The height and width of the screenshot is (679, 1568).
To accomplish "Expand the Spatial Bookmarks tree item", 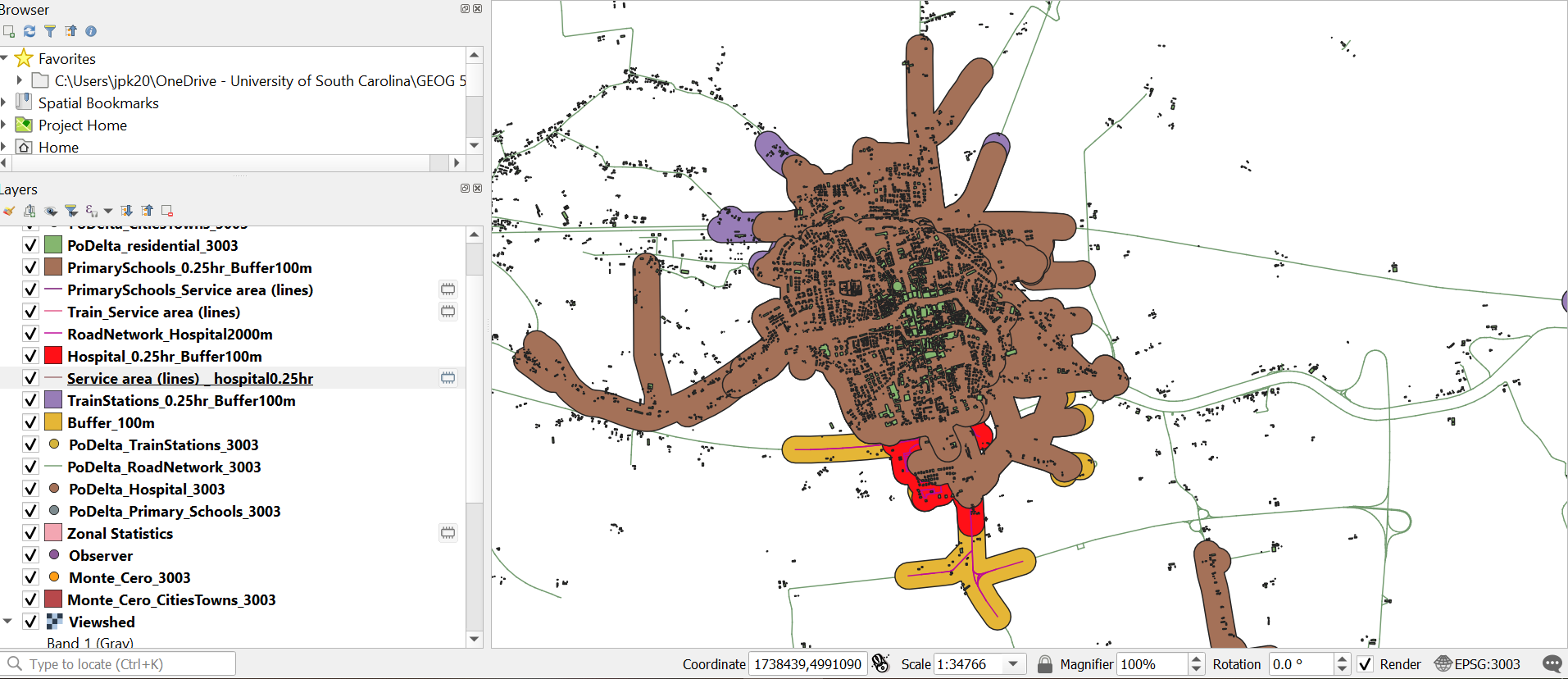I will point(4,103).
